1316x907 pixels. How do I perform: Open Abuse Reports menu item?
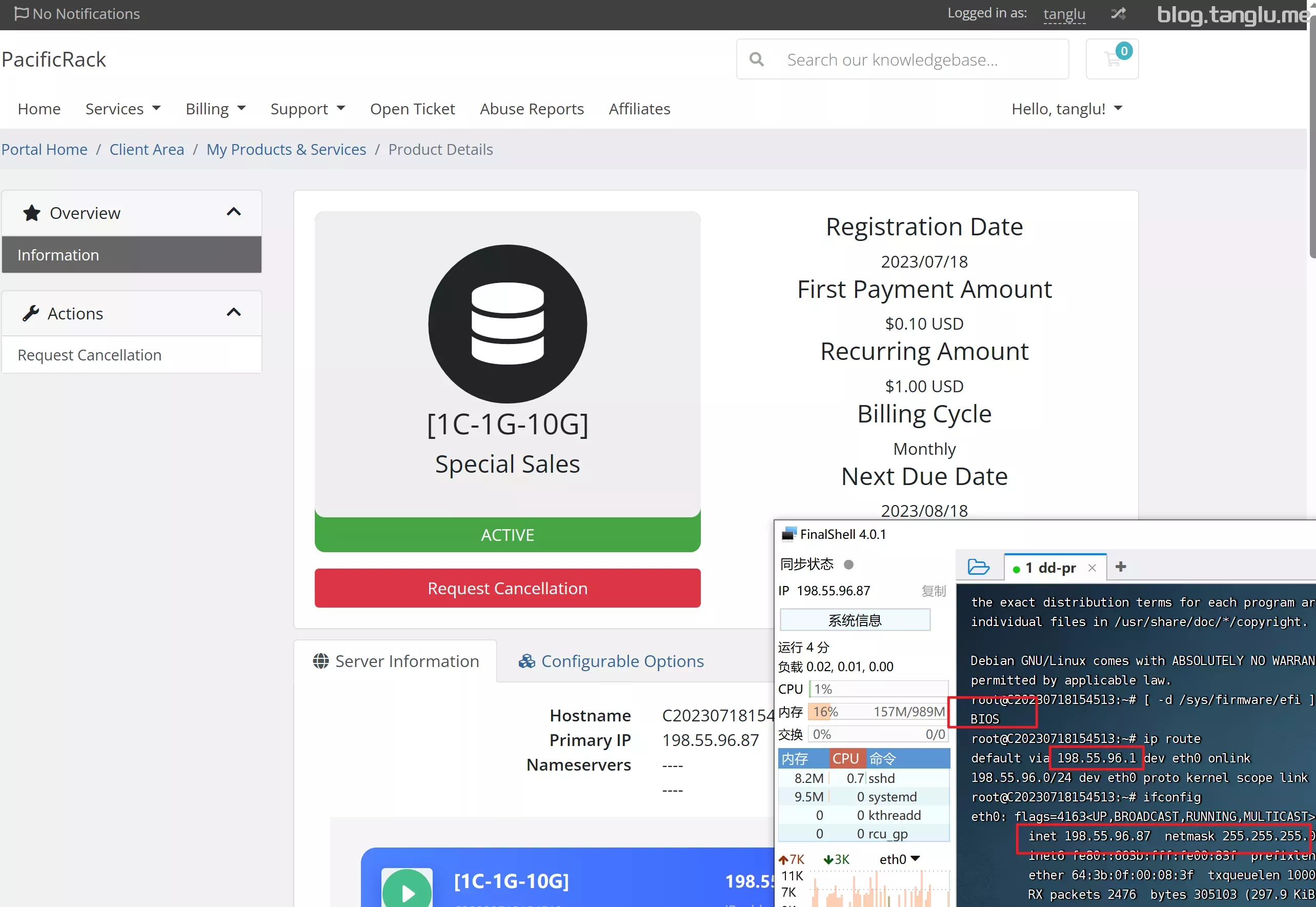pyautogui.click(x=532, y=109)
